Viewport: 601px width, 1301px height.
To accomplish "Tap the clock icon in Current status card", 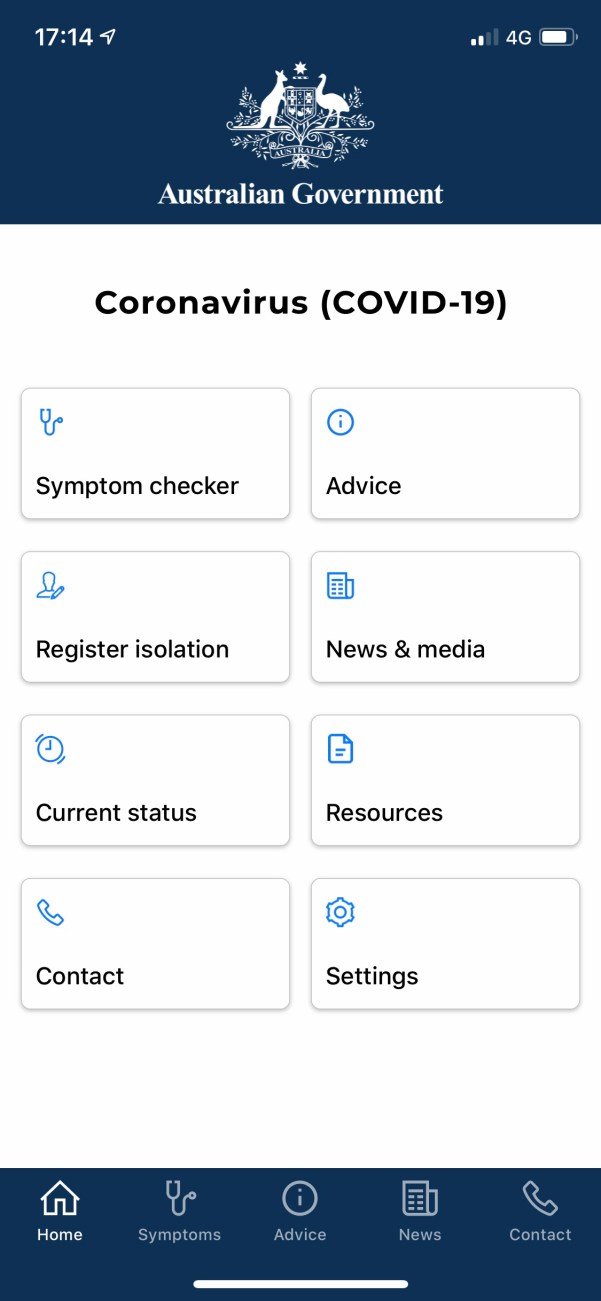I will click(50, 749).
